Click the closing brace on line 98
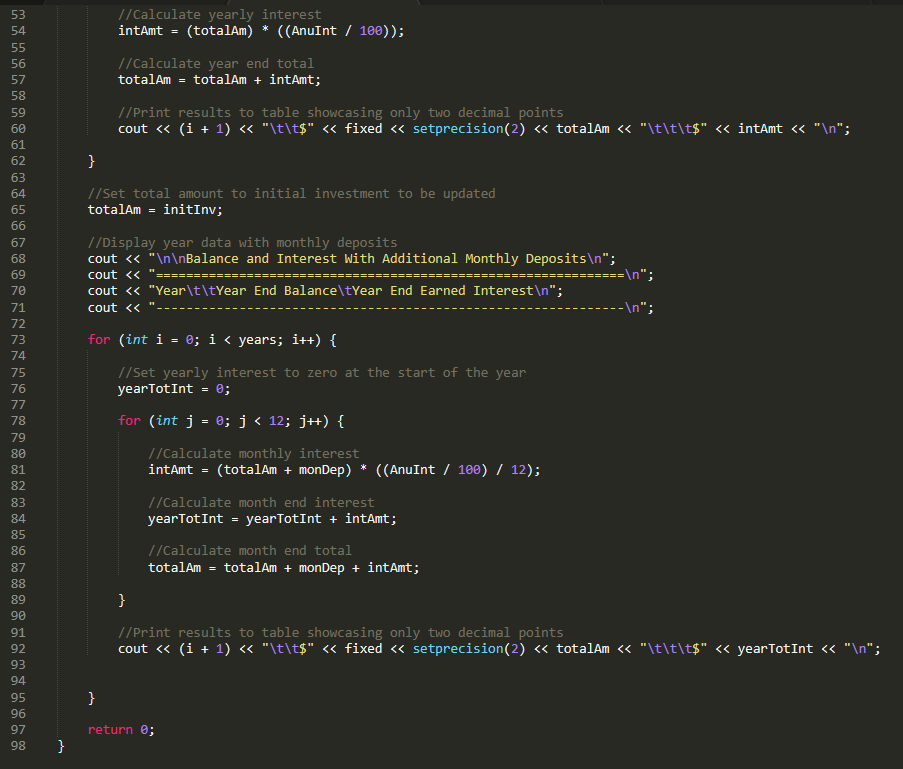The image size is (903, 769). click(x=60, y=745)
